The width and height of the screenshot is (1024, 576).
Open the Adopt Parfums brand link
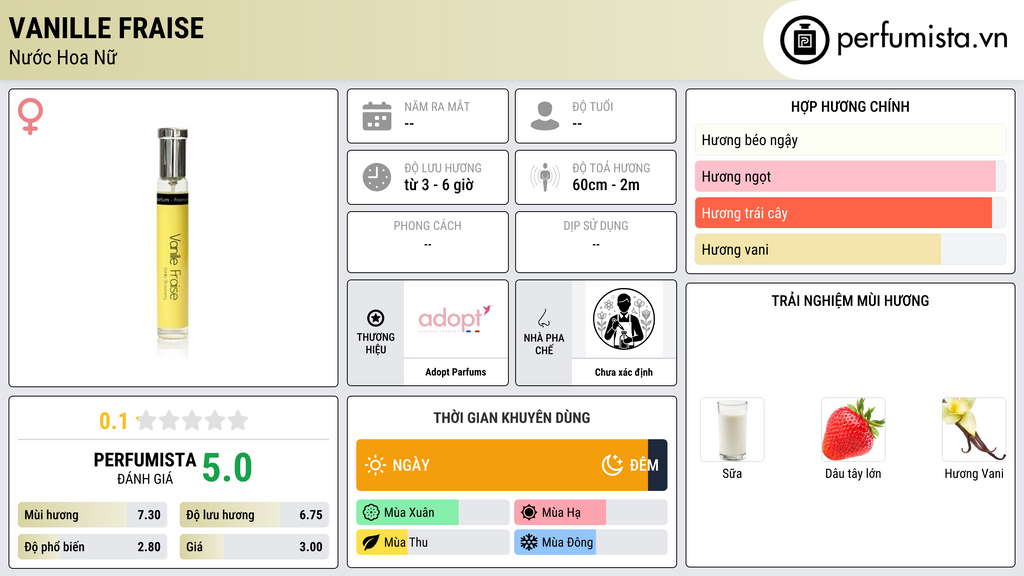pyautogui.click(x=455, y=372)
